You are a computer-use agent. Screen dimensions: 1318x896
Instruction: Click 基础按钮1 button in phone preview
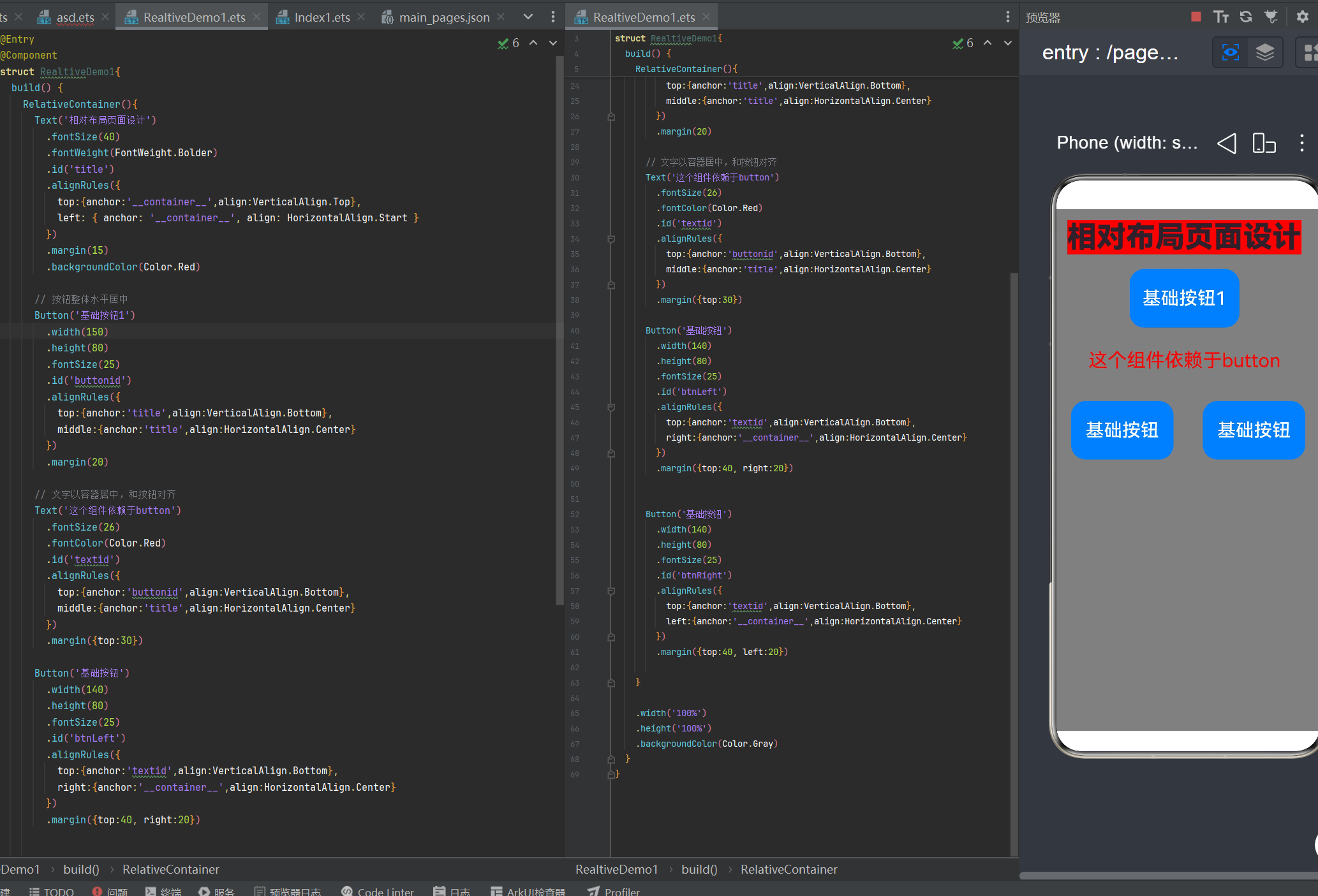click(x=1184, y=298)
